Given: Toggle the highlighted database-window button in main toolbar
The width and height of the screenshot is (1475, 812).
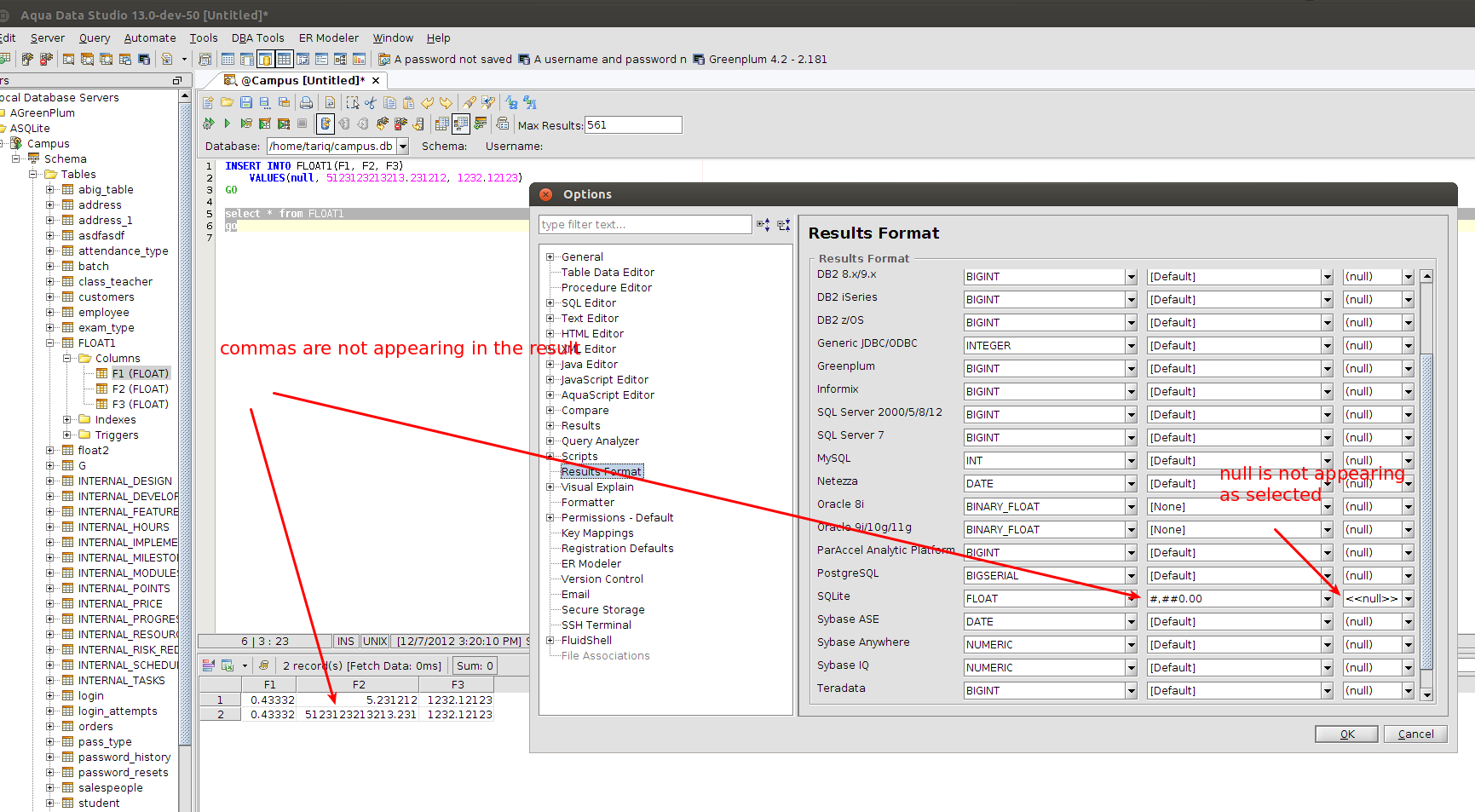Looking at the screenshot, I should click(x=265, y=59).
